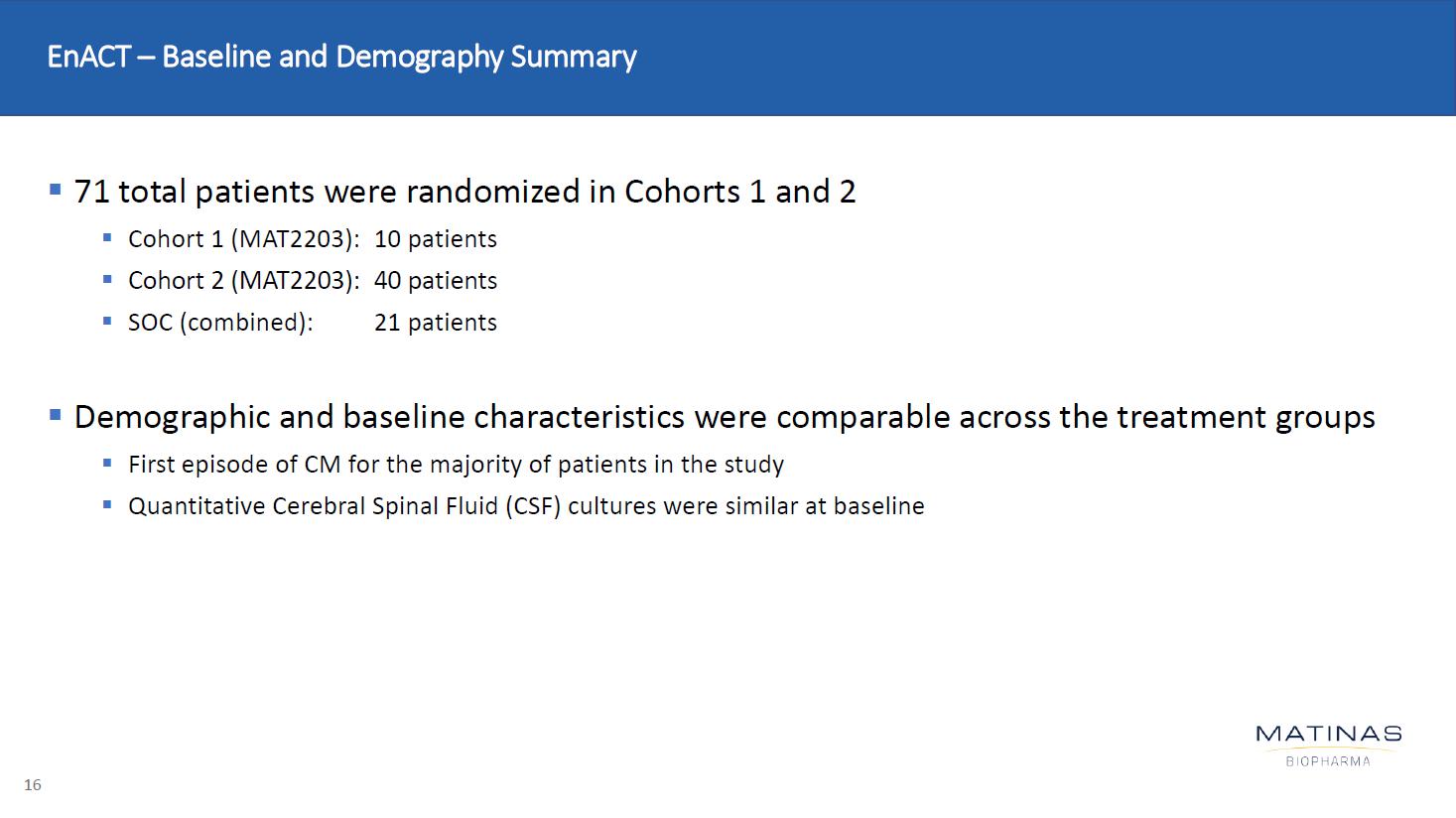The width and height of the screenshot is (1456, 818).
Task: Click the "10 patients" value
Action: point(435,239)
